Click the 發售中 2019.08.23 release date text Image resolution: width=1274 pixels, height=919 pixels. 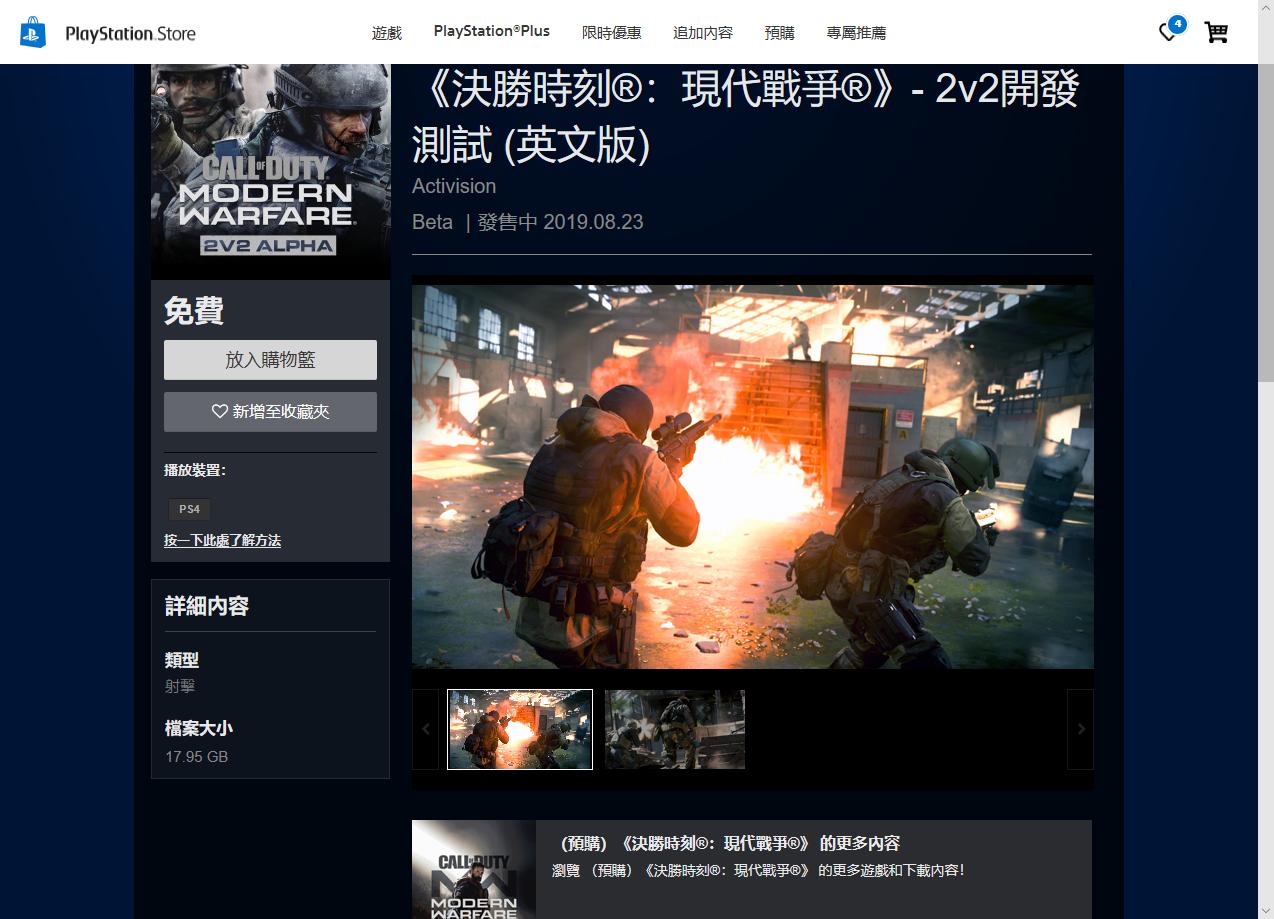[x=560, y=222]
